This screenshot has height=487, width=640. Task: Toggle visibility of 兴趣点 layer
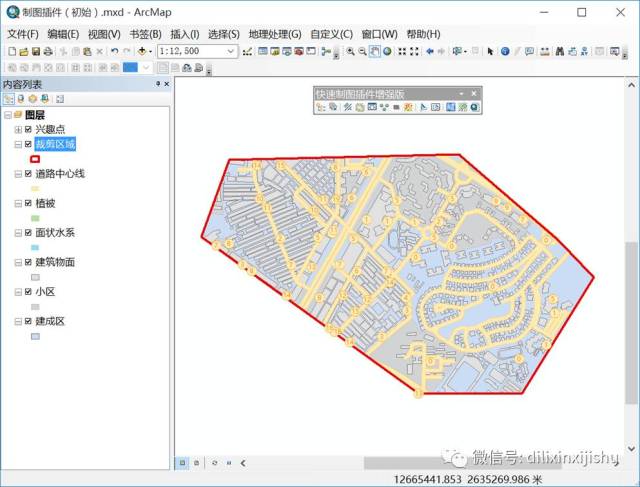click(x=28, y=129)
